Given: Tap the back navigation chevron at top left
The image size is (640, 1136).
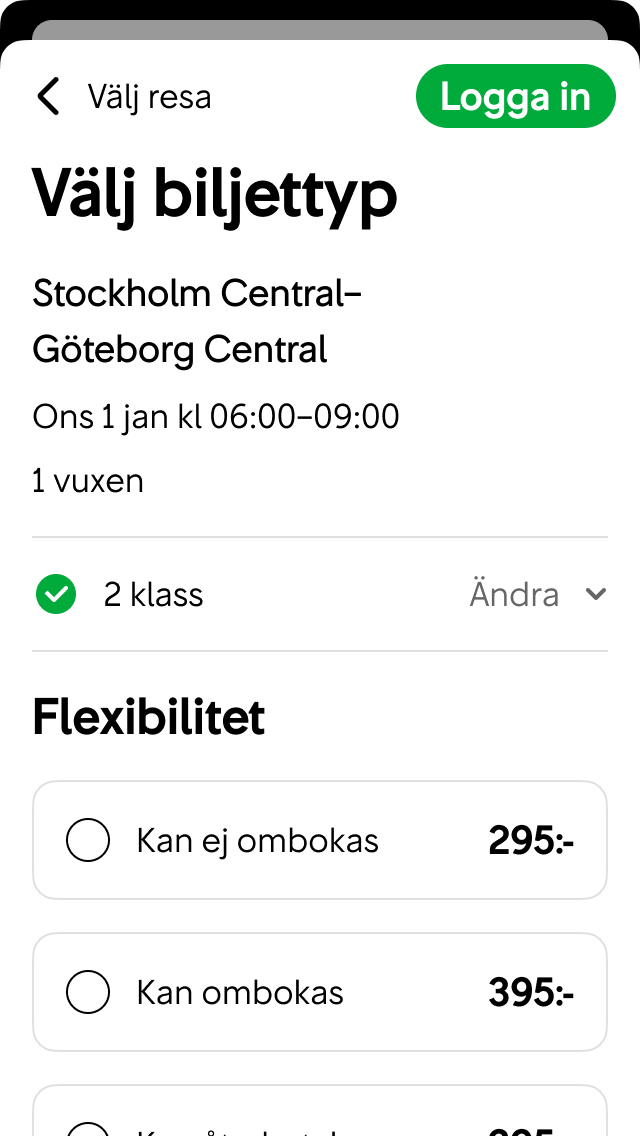Looking at the screenshot, I should (x=48, y=96).
